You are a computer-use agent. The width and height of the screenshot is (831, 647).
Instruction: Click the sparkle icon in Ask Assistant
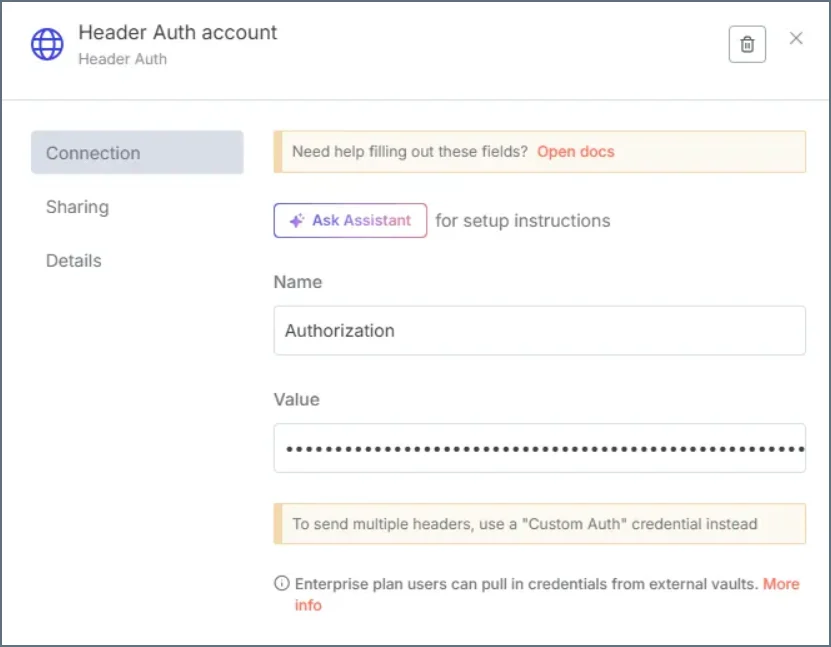[297, 220]
